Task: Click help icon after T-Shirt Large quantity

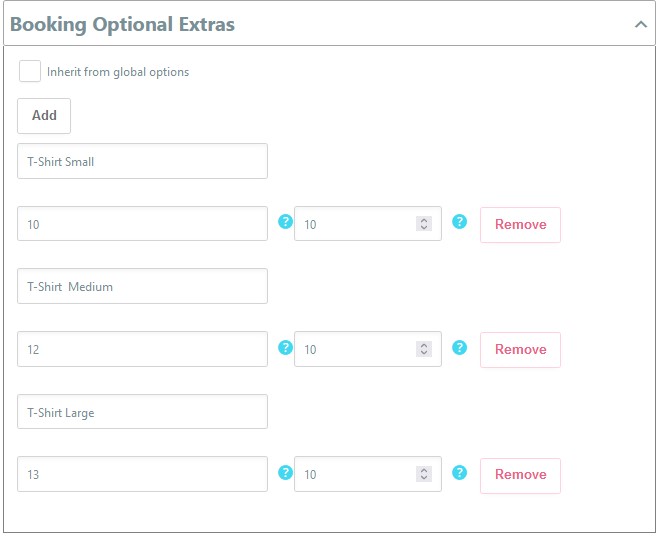Action: tap(460, 472)
